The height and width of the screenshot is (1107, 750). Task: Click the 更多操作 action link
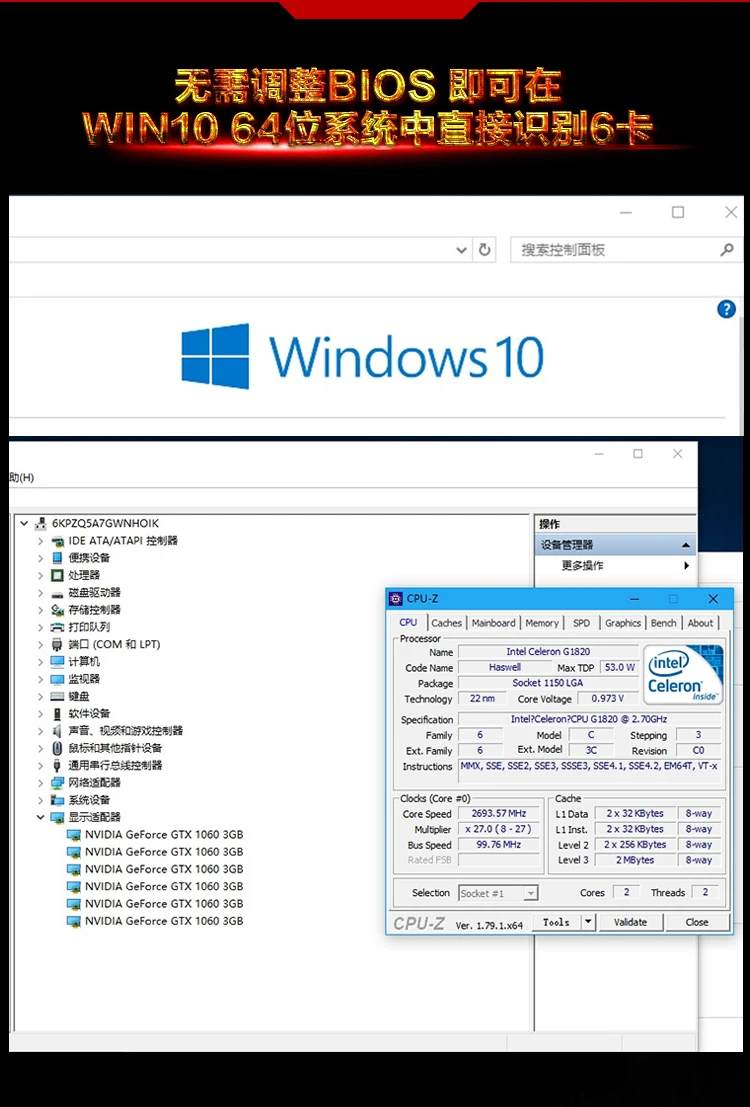(x=583, y=566)
